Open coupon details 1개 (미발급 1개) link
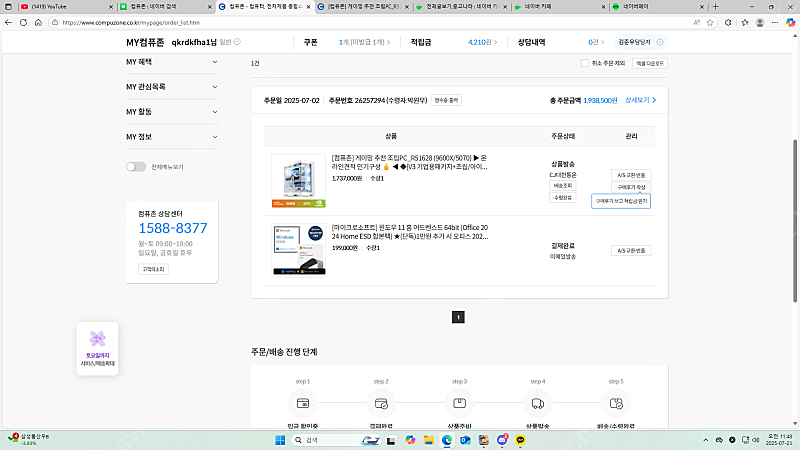Image resolution: width=800 pixels, height=450 pixels. (x=364, y=42)
